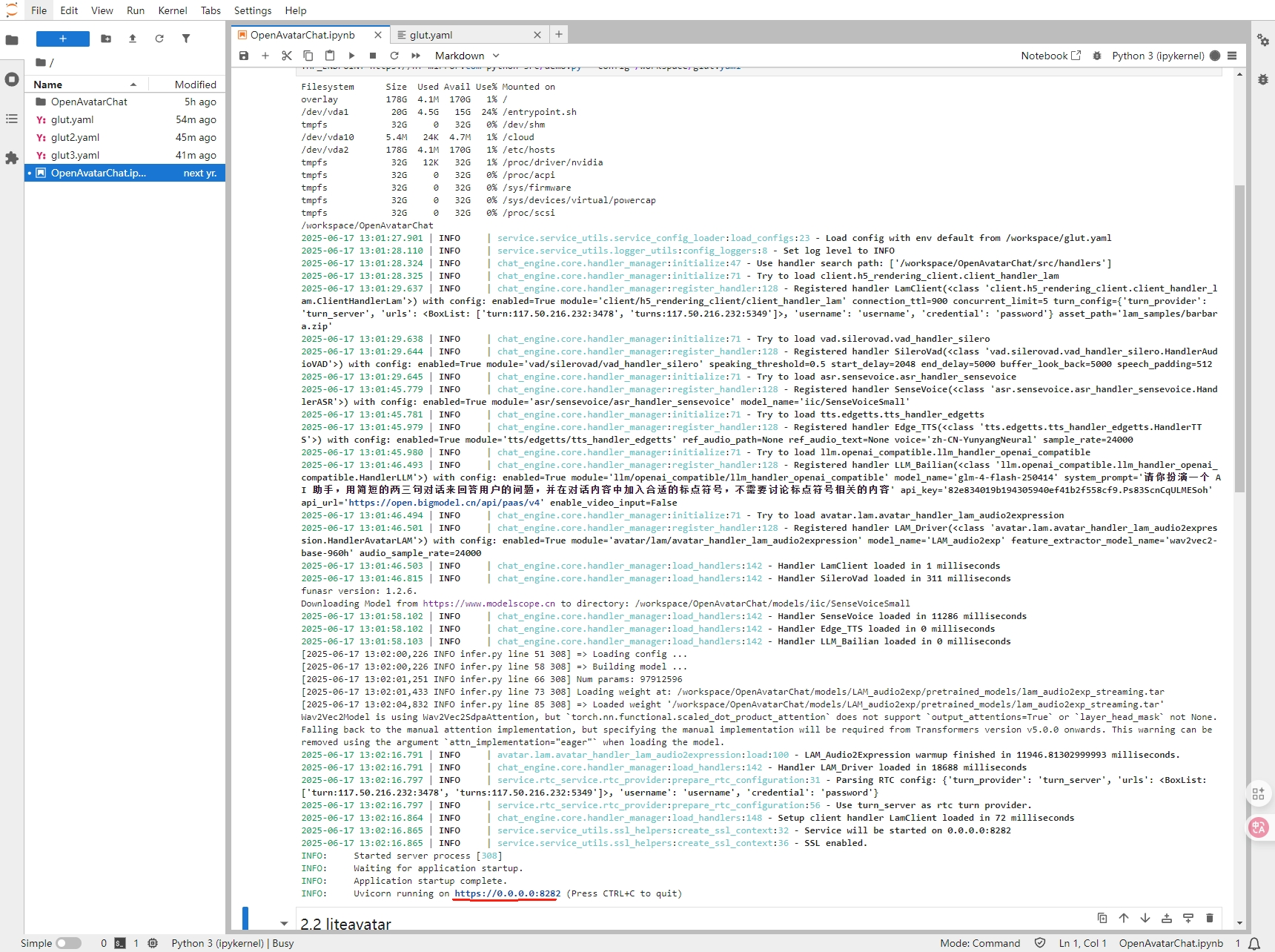Toggle the Simple interface mode switch

[68, 943]
